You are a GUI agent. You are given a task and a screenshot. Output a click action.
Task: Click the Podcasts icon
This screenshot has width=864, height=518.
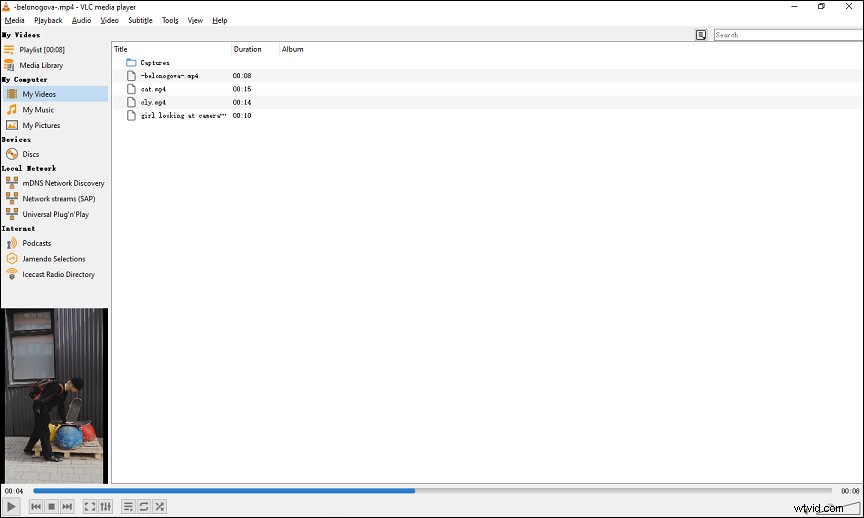(12, 243)
